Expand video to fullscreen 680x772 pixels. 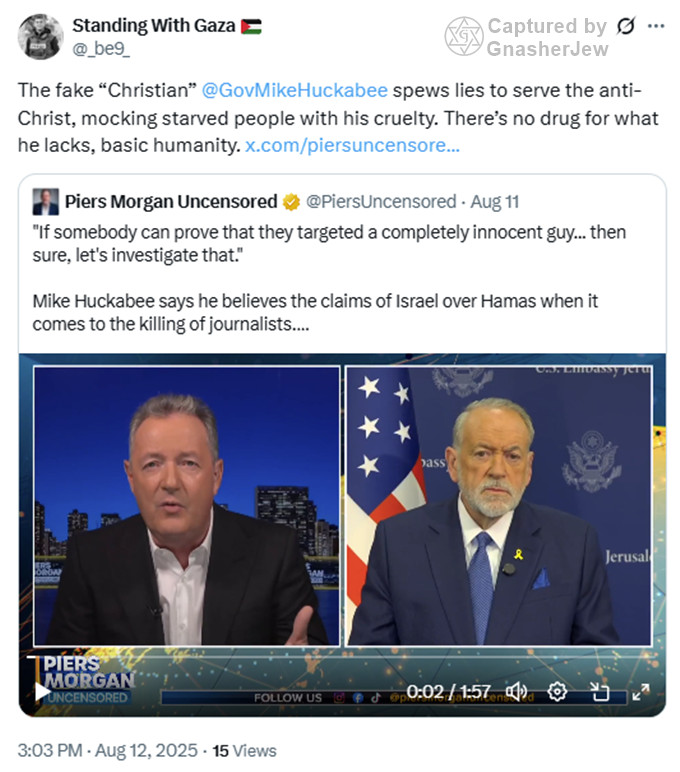pyautogui.click(x=641, y=692)
